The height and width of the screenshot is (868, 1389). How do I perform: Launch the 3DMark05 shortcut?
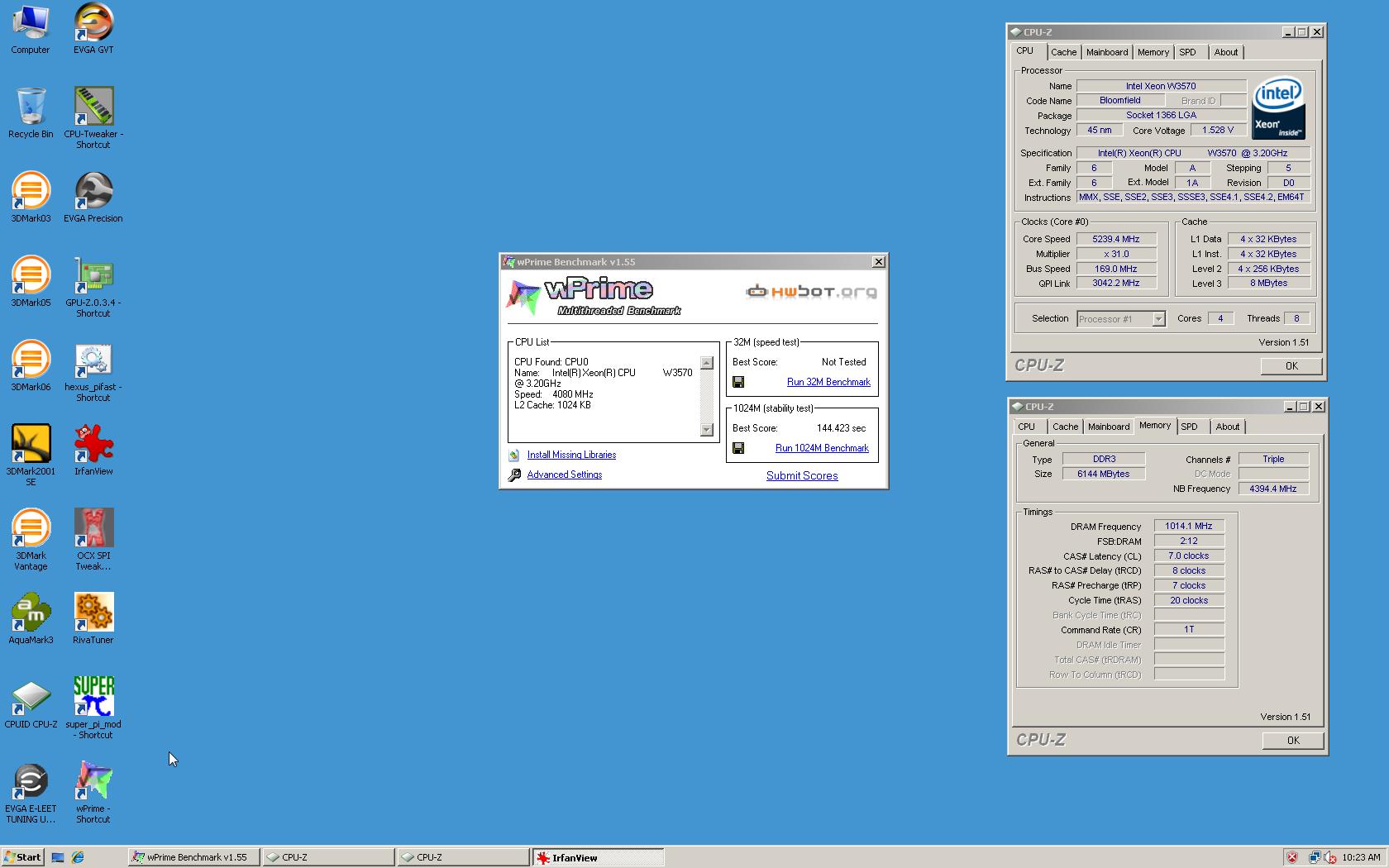[x=31, y=282]
